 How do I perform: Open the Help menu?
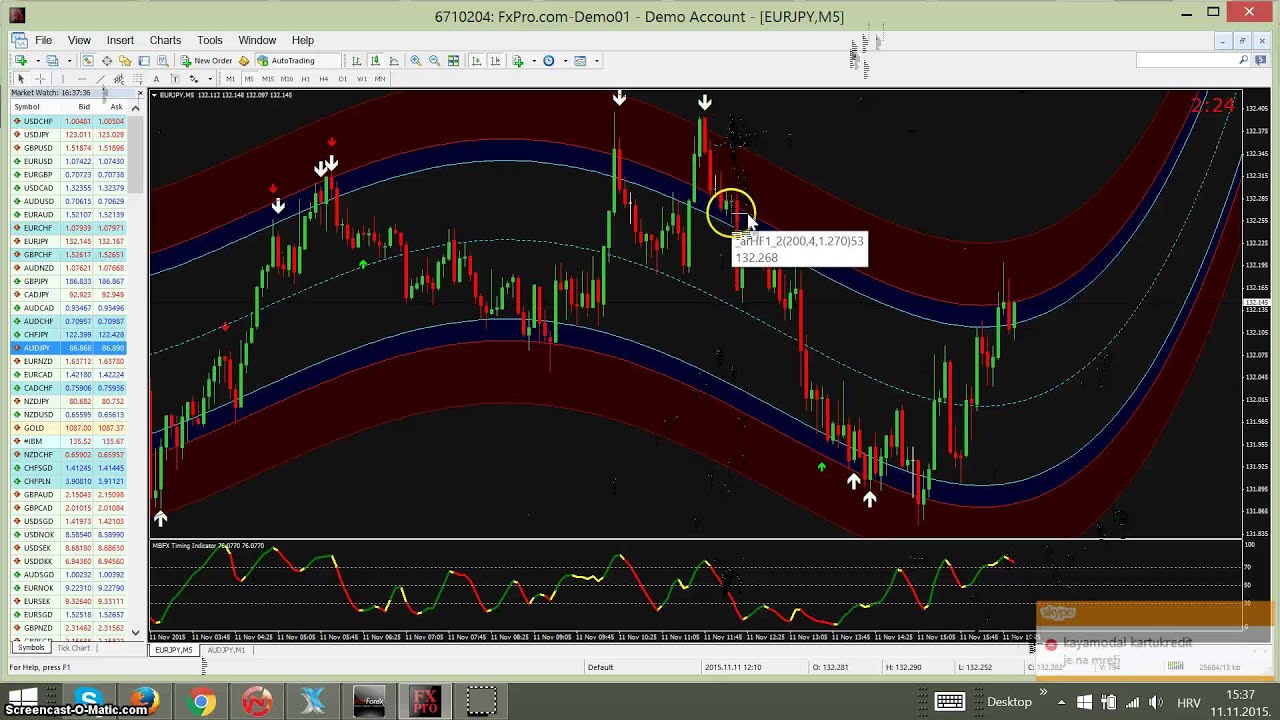[x=303, y=40]
